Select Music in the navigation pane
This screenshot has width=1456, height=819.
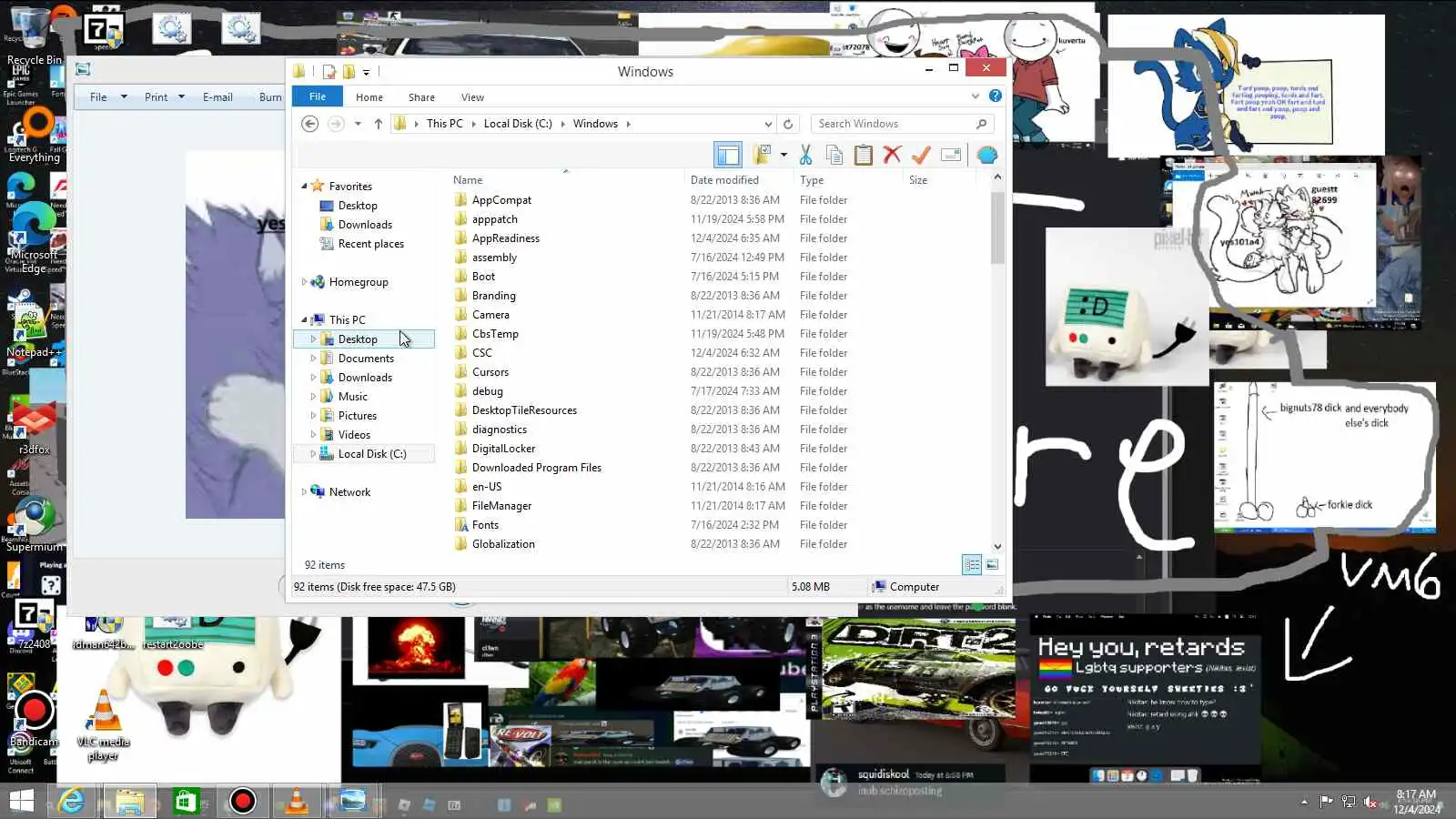pos(353,397)
